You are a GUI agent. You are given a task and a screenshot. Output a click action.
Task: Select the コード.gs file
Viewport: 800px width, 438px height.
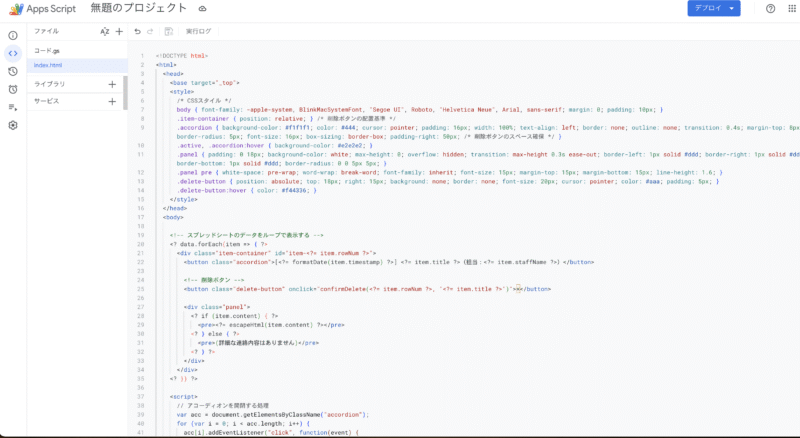pyautogui.click(x=48, y=50)
